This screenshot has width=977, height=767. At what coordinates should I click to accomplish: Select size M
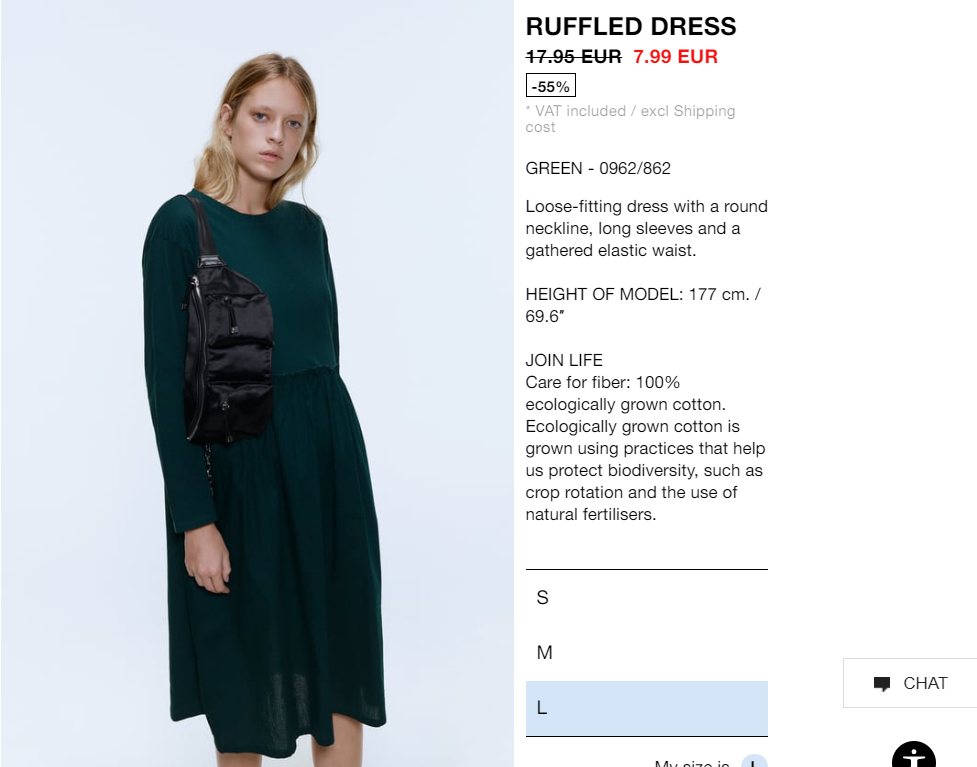(646, 652)
